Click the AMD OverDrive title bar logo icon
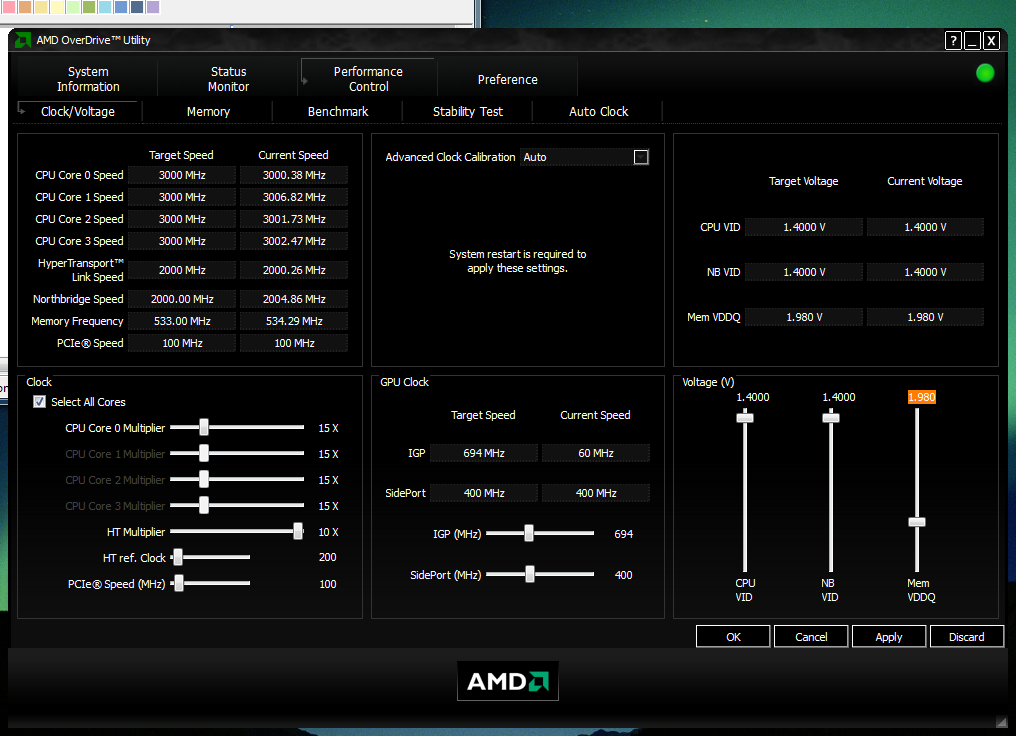 pos(22,40)
